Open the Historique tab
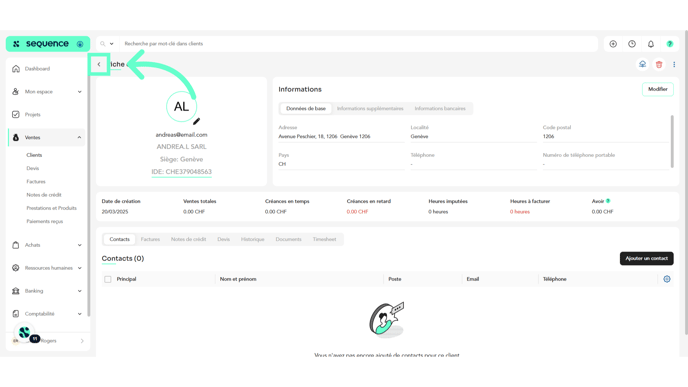This screenshot has width=688, height=387. tap(252, 239)
